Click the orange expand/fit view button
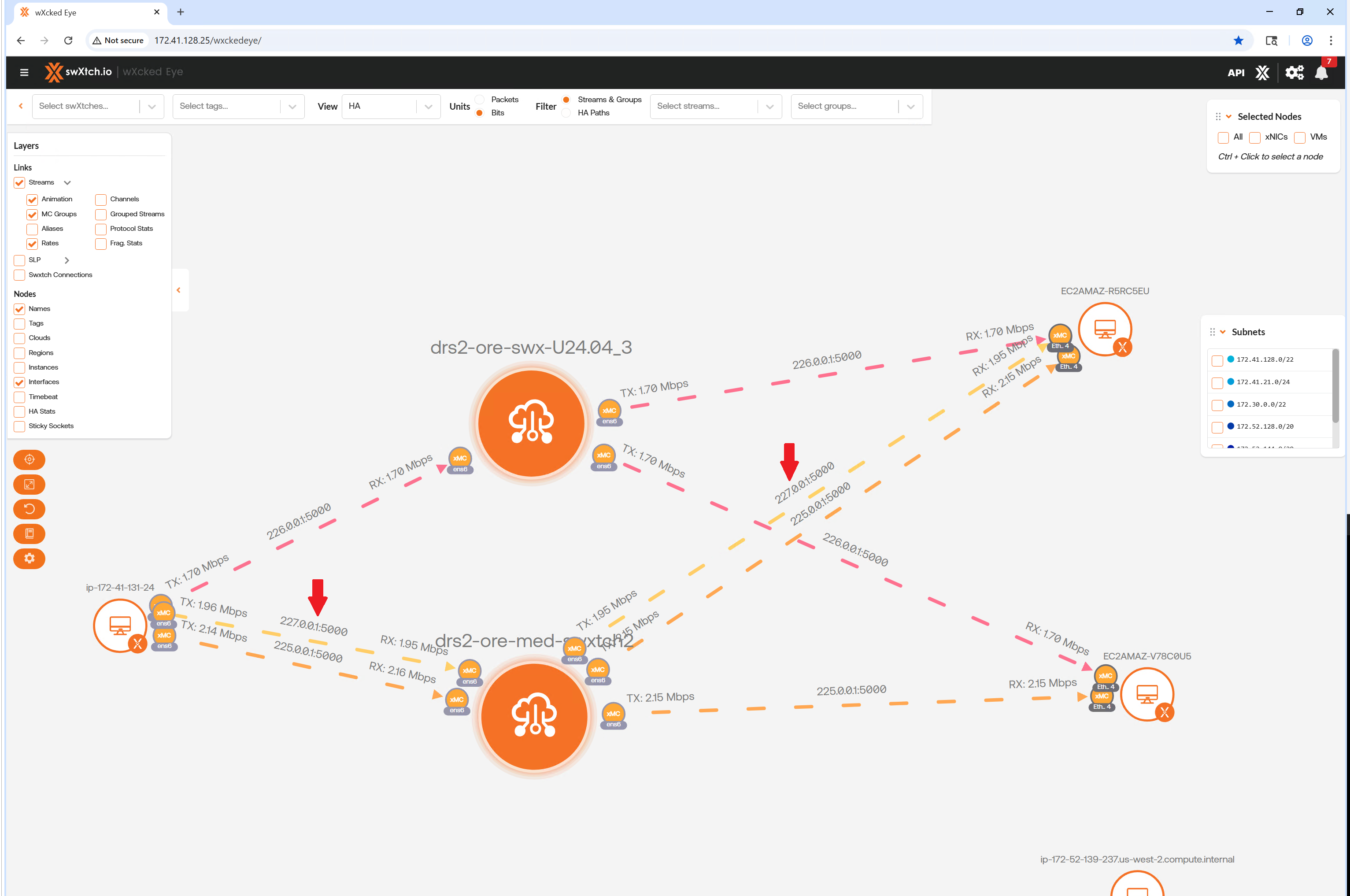The height and width of the screenshot is (896, 1350). [x=29, y=484]
